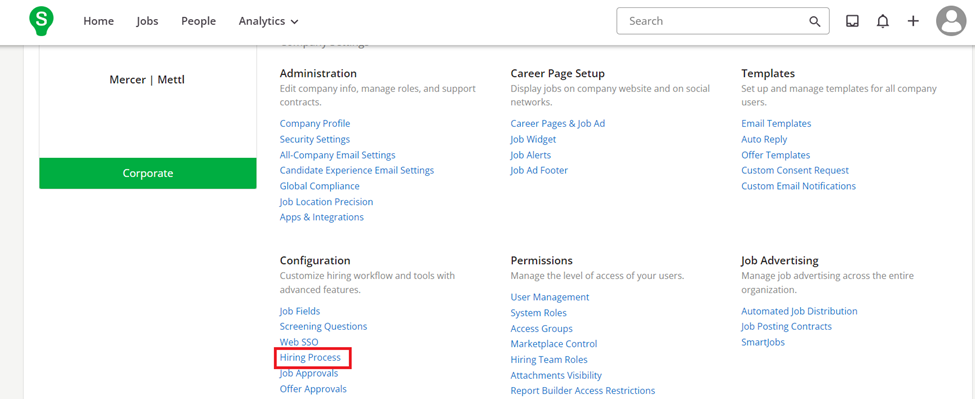Open the Company Profile link
Viewport: 975px width, 399px height.
click(315, 124)
